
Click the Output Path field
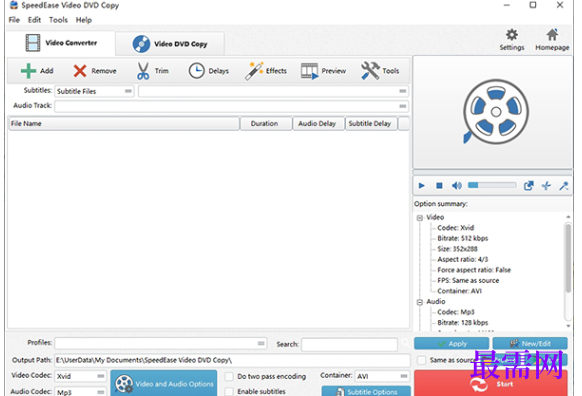coord(233,360)
